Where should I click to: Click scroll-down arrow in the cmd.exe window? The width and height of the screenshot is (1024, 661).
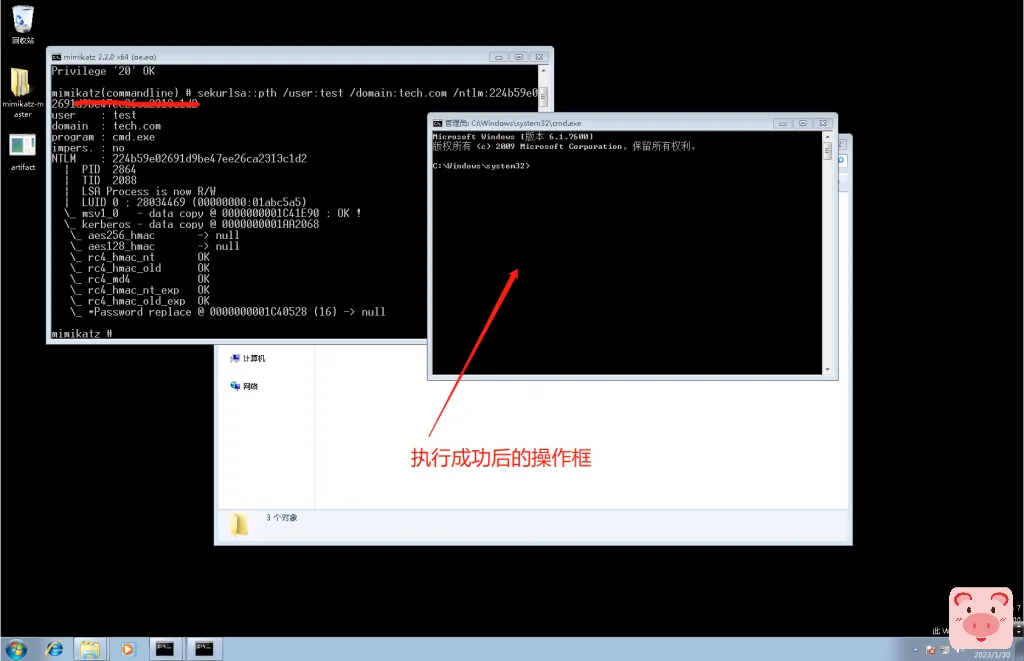(x=827, y=370)
